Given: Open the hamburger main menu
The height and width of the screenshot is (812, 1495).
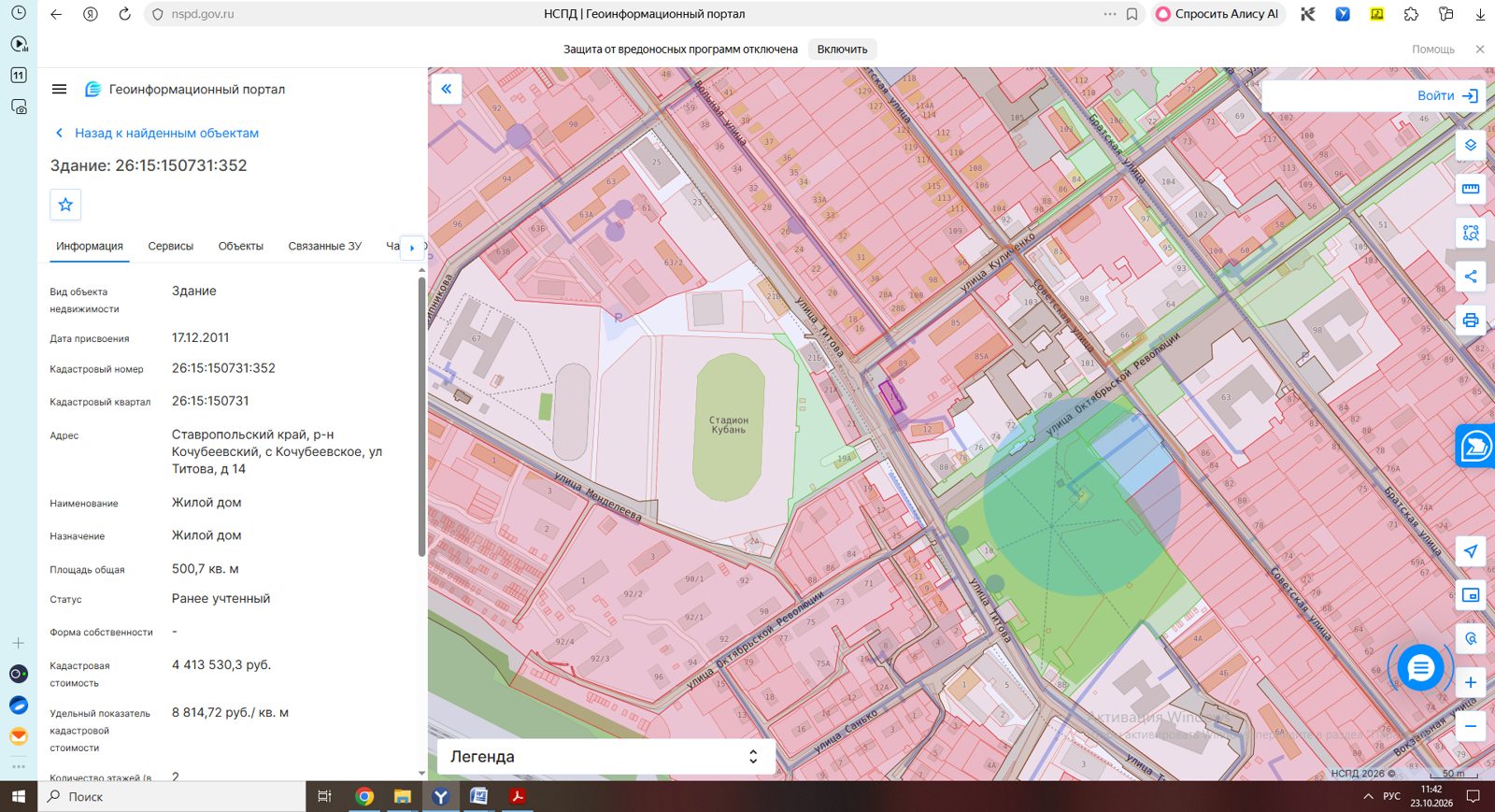Looking at the screenshot, I should coord(60,90).
